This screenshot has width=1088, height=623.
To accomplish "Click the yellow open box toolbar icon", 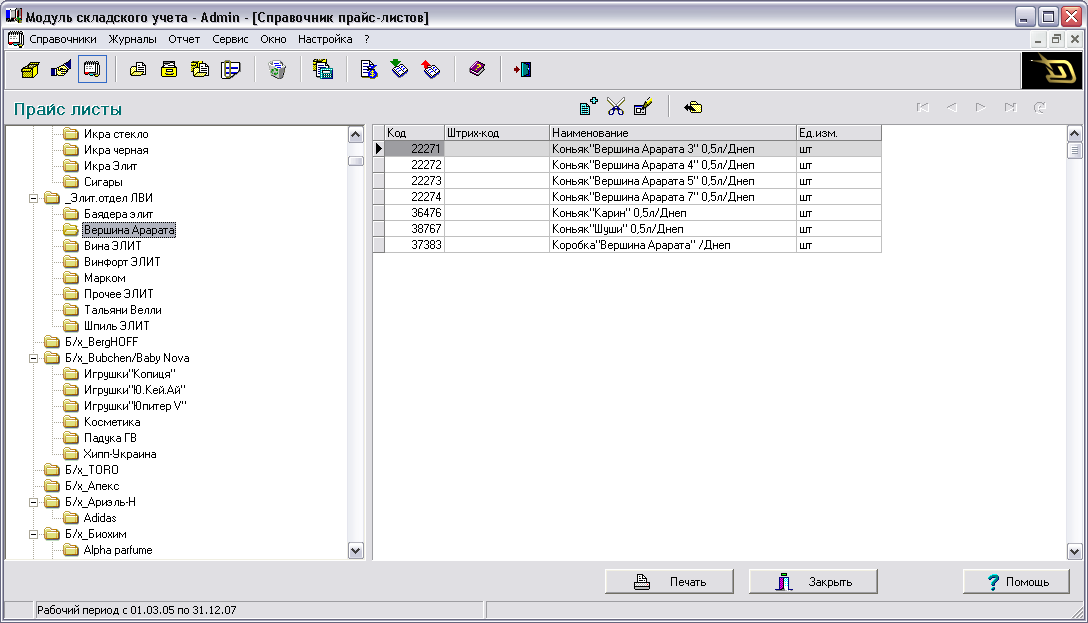I will [x=30, y=69].
